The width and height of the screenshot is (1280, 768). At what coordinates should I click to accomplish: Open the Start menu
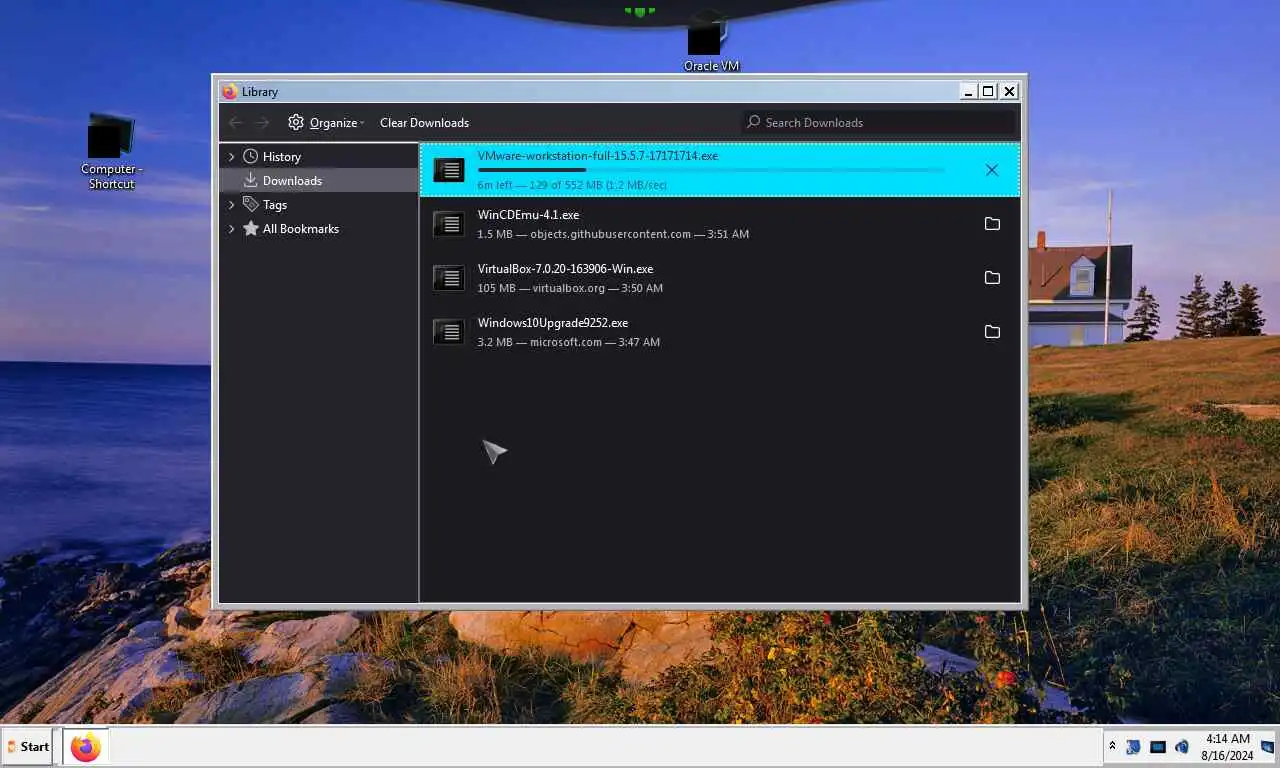pos(28,747)
